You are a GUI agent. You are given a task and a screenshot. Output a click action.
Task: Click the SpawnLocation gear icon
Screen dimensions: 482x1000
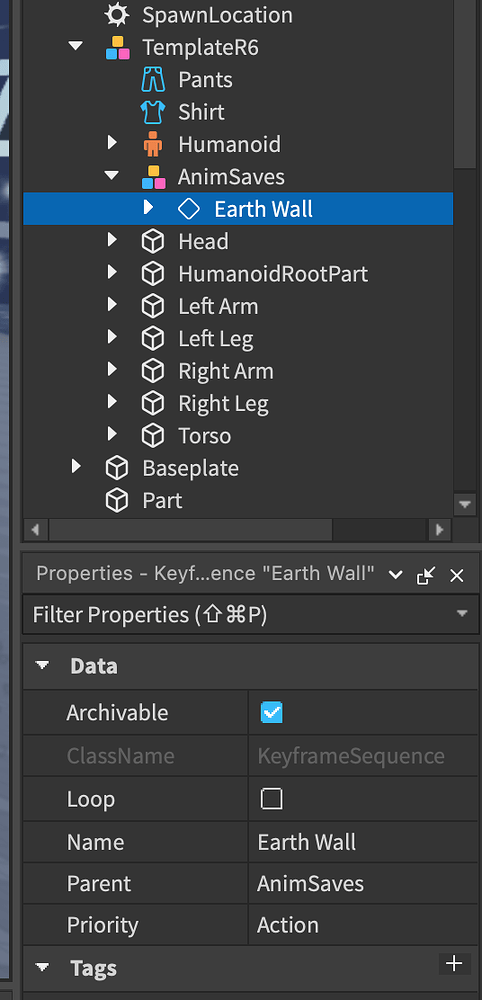click(x=117, y=15)
